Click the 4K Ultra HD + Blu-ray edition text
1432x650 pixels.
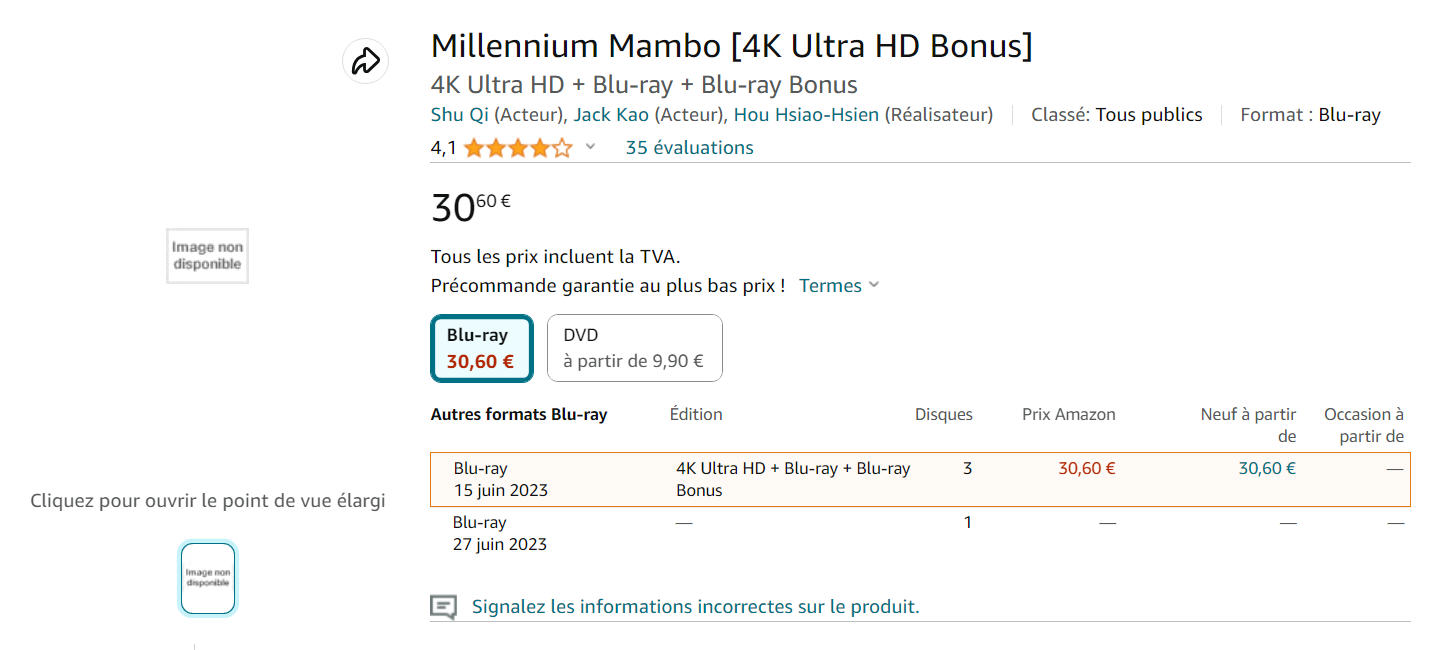(x=793, y=479)
